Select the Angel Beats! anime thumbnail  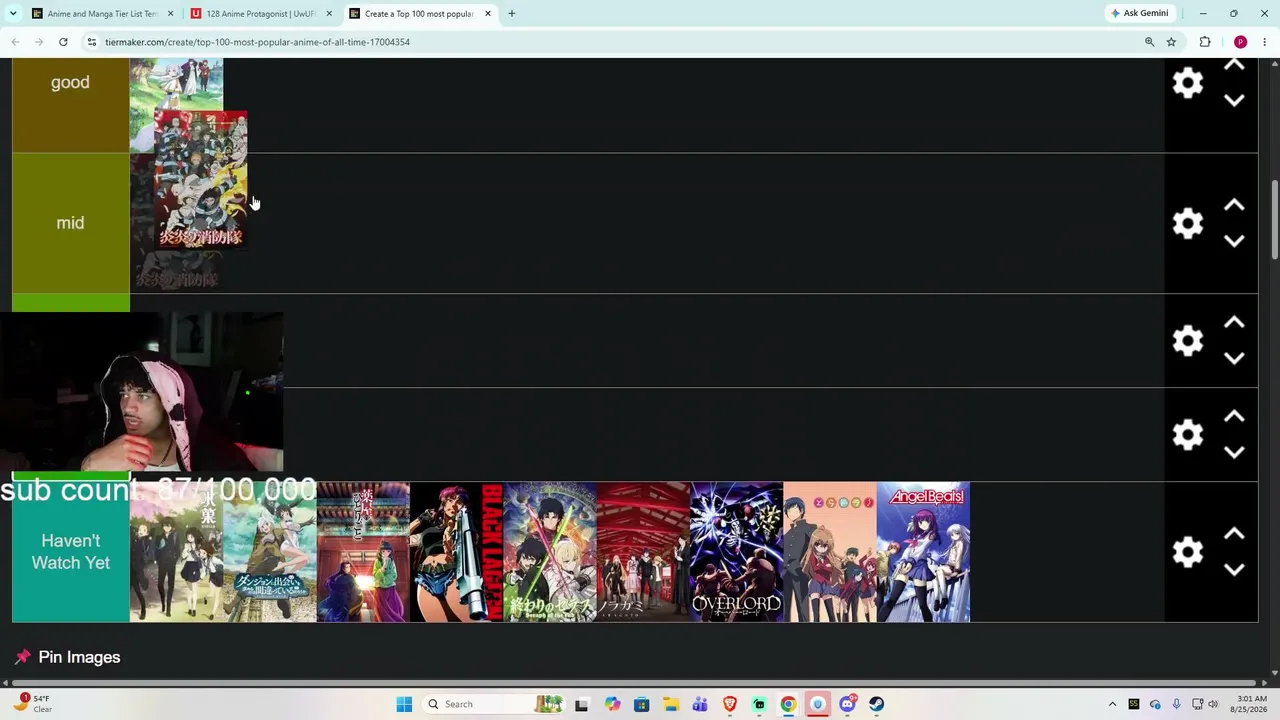pos(923,552)
